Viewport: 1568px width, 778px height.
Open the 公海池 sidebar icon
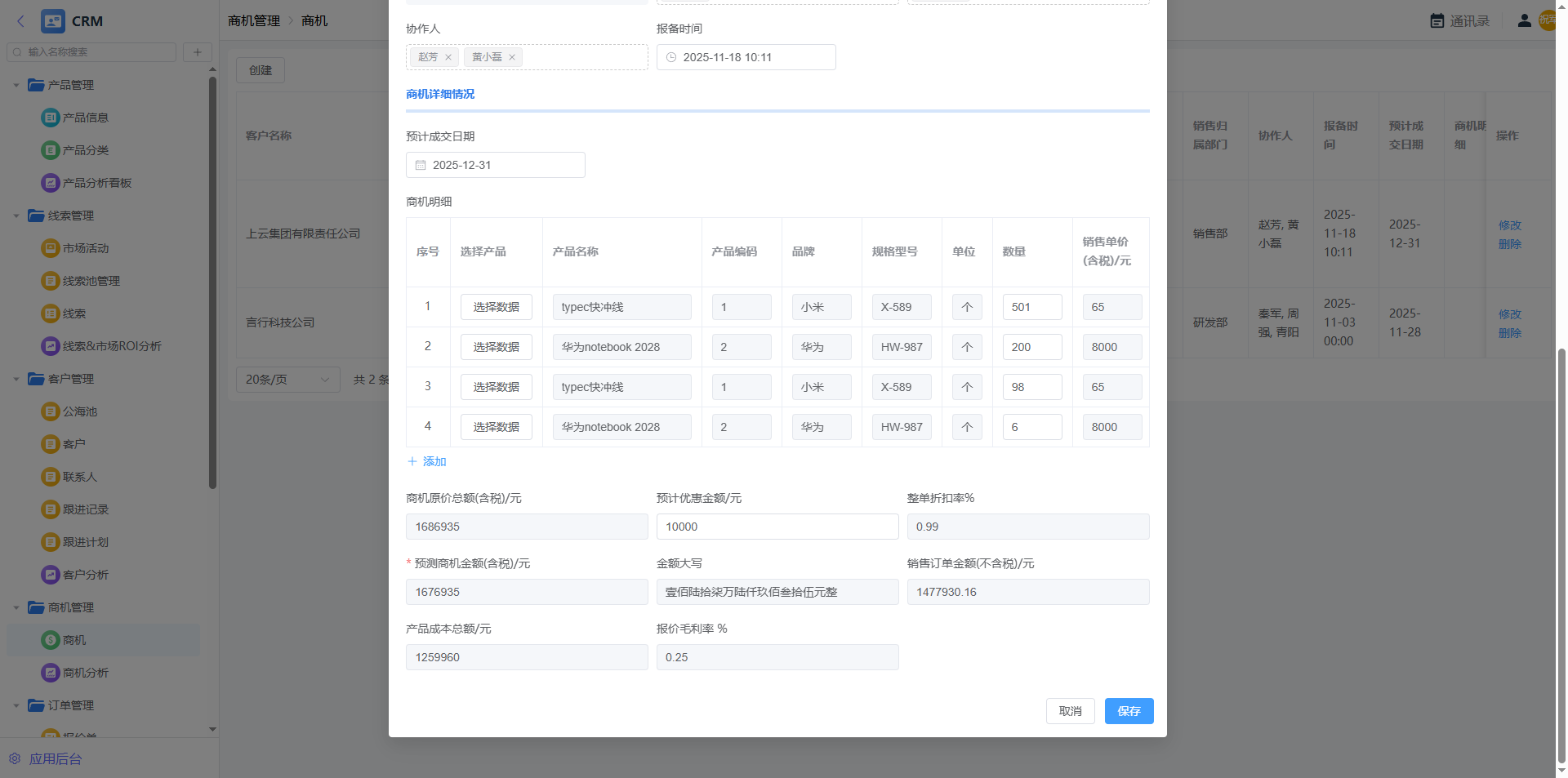coord(50,411)
